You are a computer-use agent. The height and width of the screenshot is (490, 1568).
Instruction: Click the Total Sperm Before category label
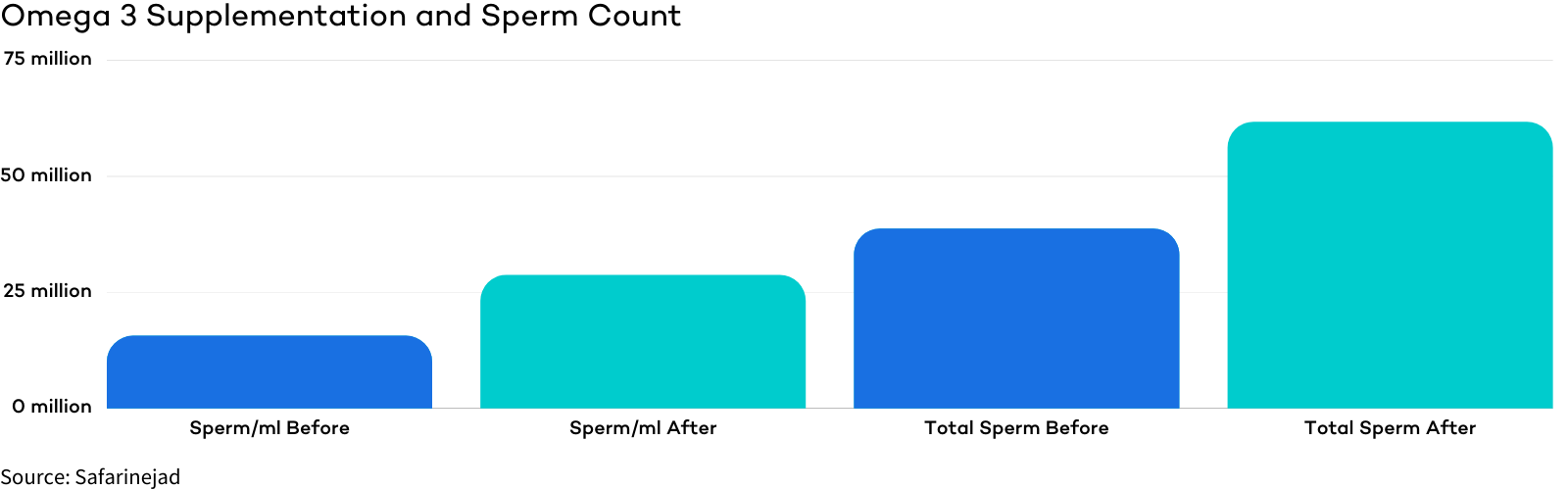[1016, 428]
